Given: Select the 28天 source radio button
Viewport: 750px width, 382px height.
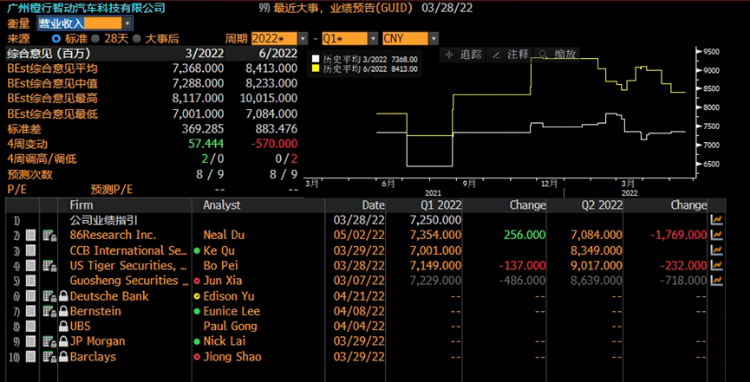Looking at the screenshot, I should tap(96, 39).
